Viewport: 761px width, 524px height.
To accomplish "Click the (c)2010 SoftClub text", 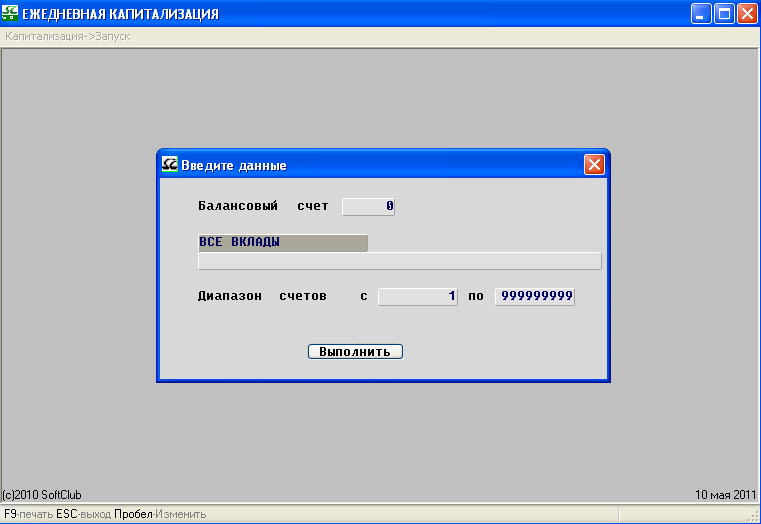I will [42, 495].
